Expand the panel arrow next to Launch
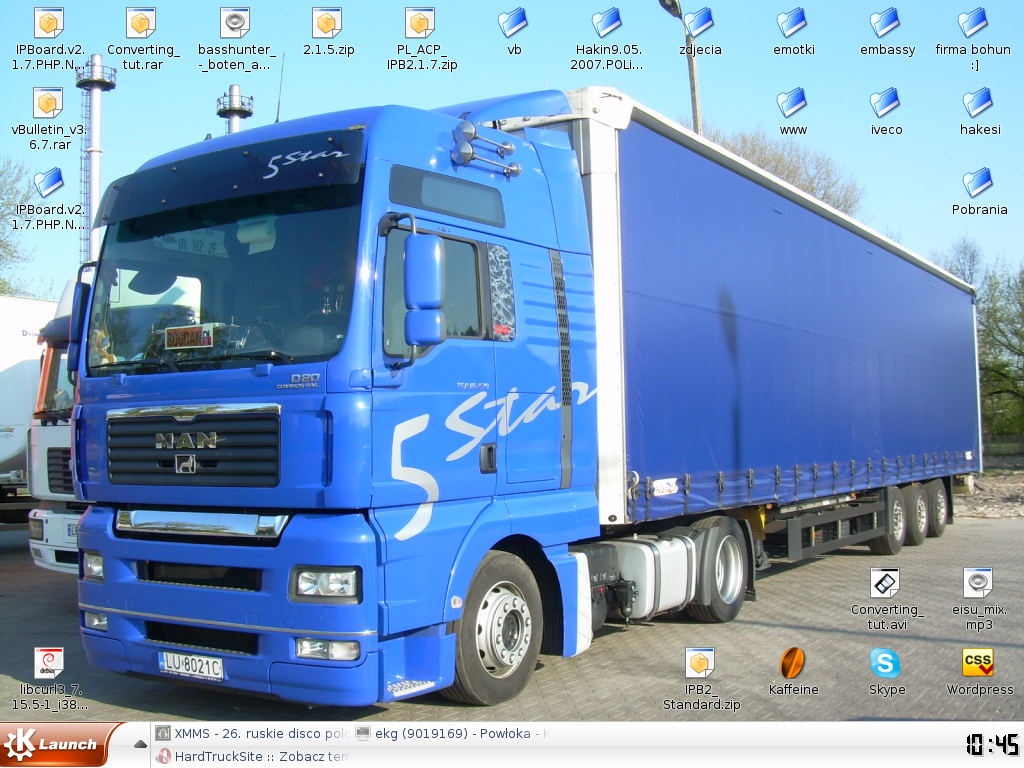Viewport: 1024px width, 768px height. [140, 744]
